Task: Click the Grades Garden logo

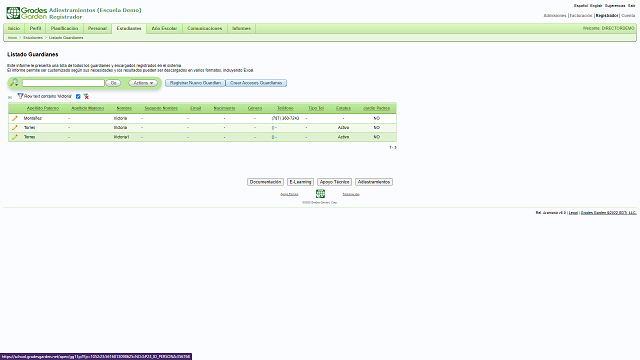Action: click(27, 13)
